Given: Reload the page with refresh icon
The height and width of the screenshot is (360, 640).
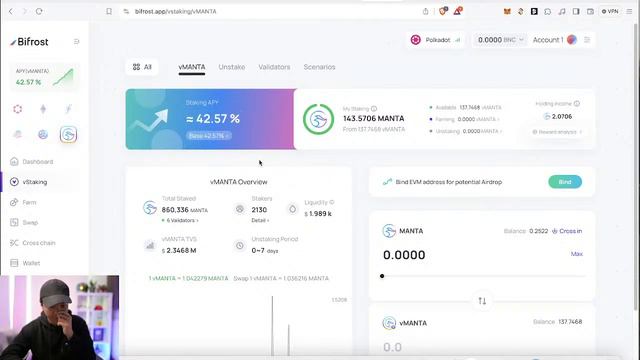Looking at the screenshot, I should (x=39, y=11).
